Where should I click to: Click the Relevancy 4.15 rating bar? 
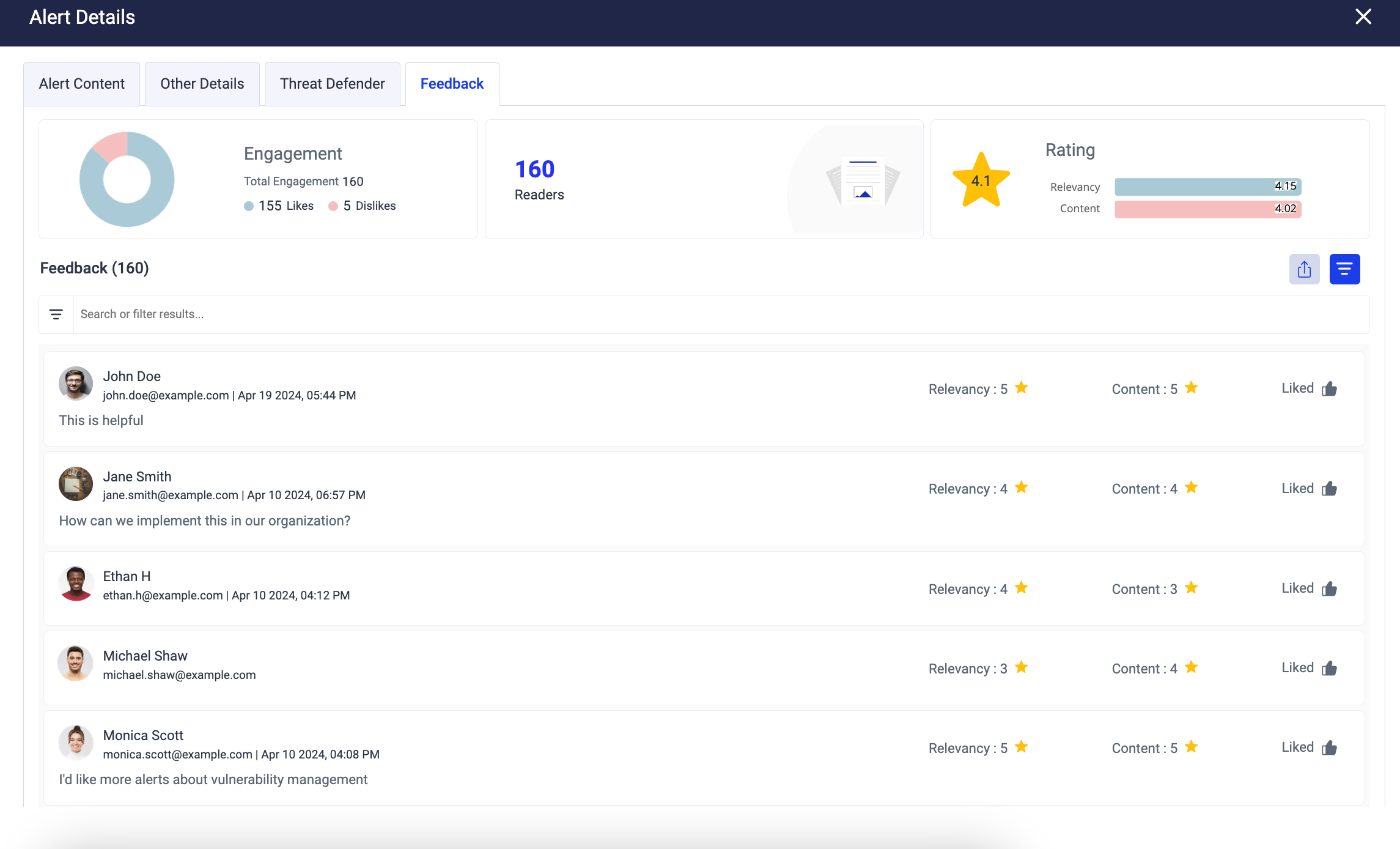pyautogui.click(x=1207, y=187)
